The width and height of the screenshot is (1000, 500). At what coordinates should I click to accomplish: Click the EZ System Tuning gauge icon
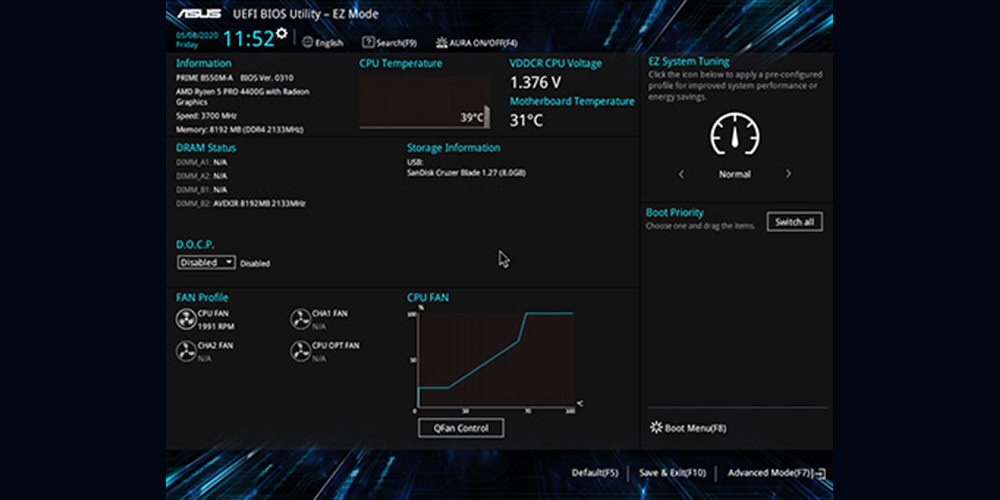(734, 134)
